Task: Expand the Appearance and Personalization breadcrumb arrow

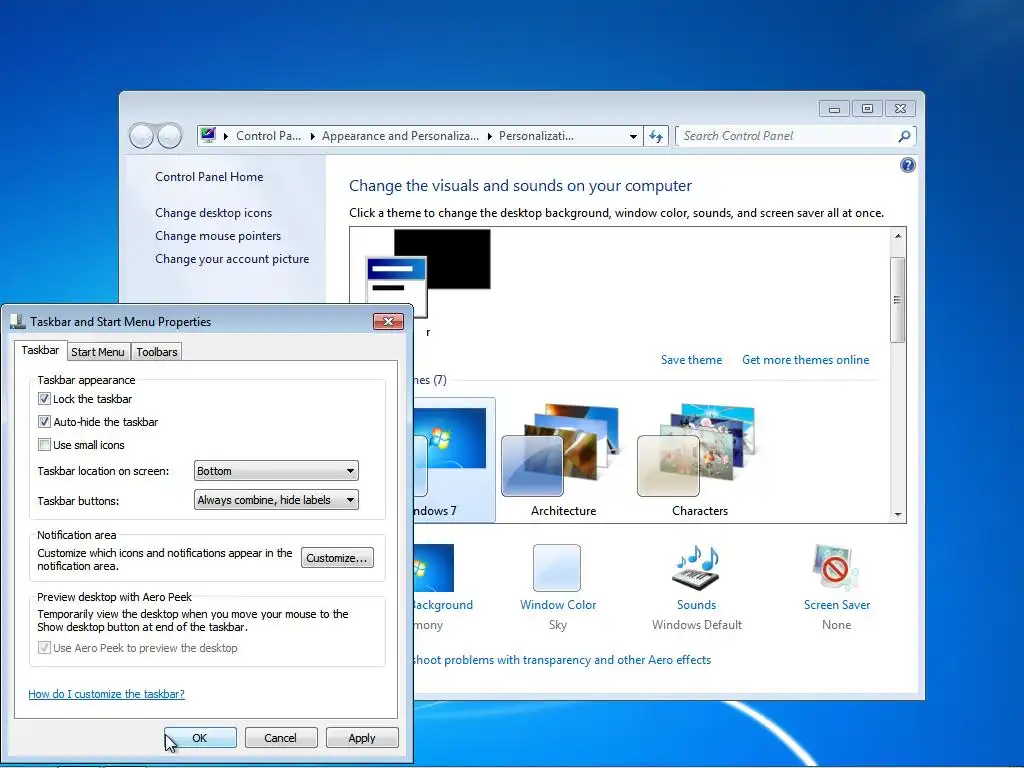Action: click(490, 136)
